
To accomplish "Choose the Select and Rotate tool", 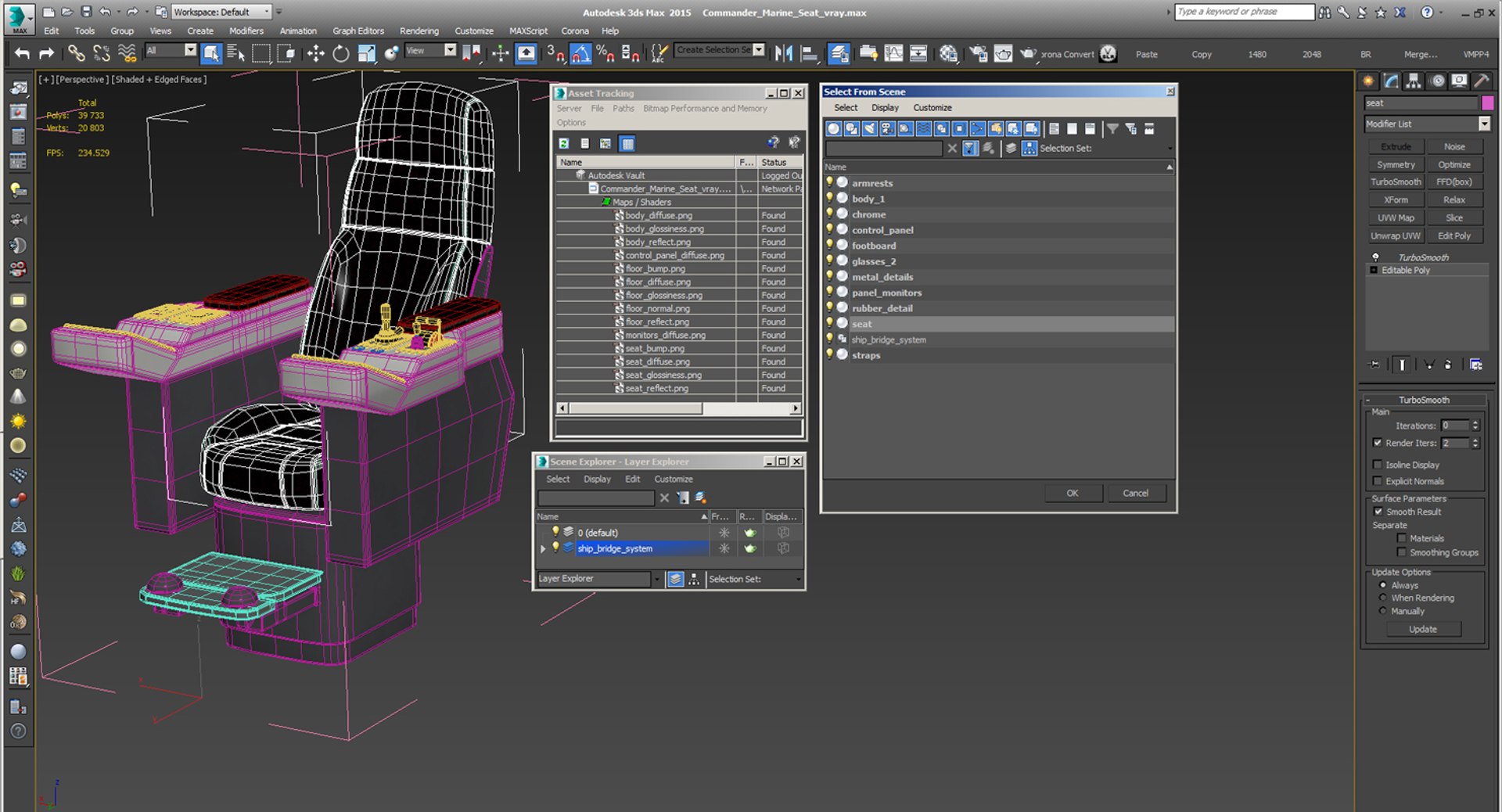I will pos(341,53).
